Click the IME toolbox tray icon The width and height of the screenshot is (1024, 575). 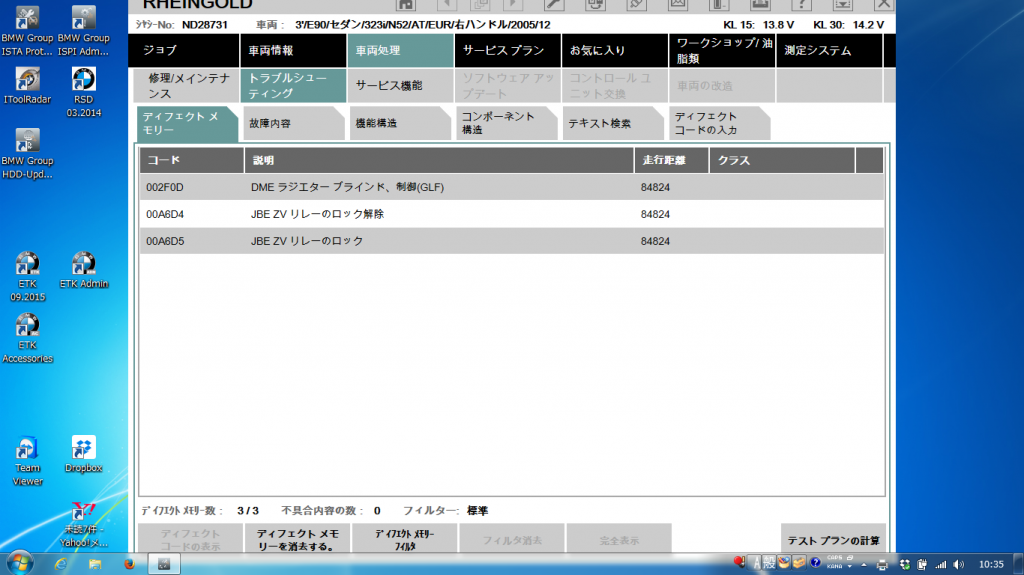tap(799, 562)
